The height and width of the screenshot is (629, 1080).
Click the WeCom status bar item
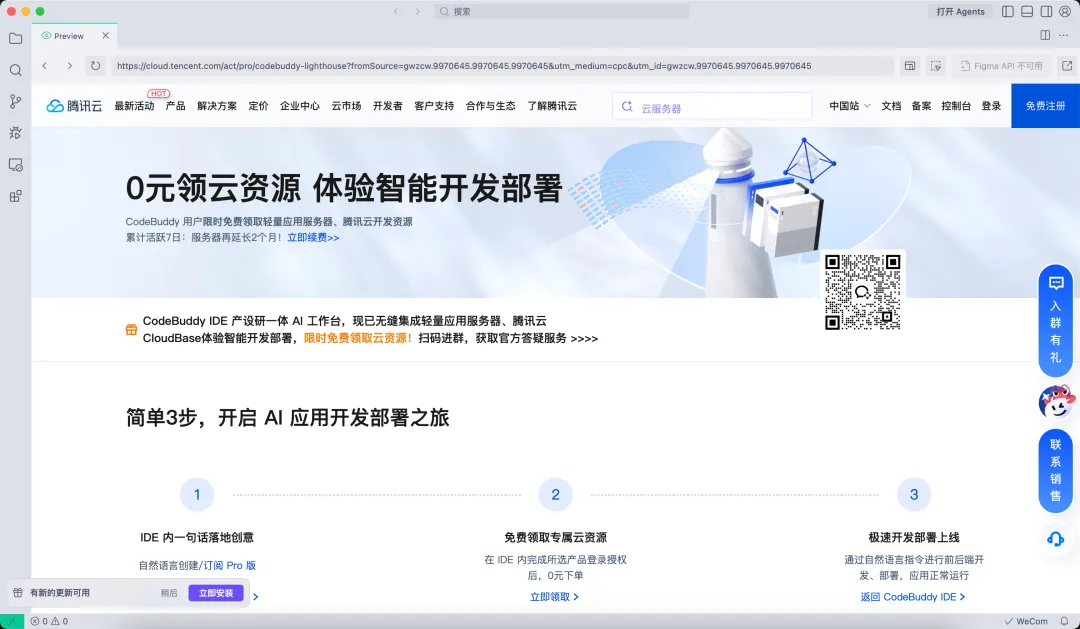(x=1026, y=621)
